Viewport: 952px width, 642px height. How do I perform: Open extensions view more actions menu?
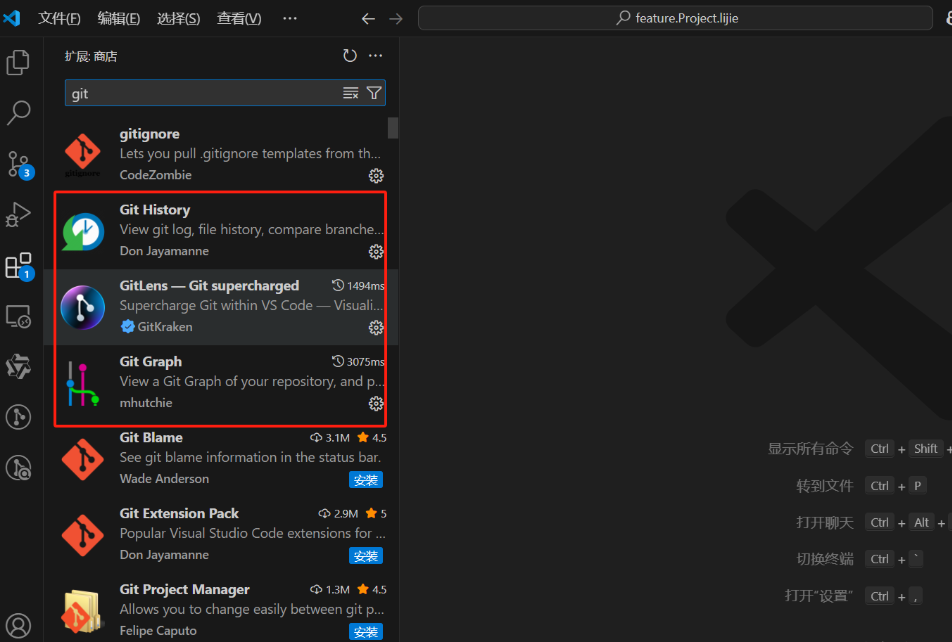375,56
